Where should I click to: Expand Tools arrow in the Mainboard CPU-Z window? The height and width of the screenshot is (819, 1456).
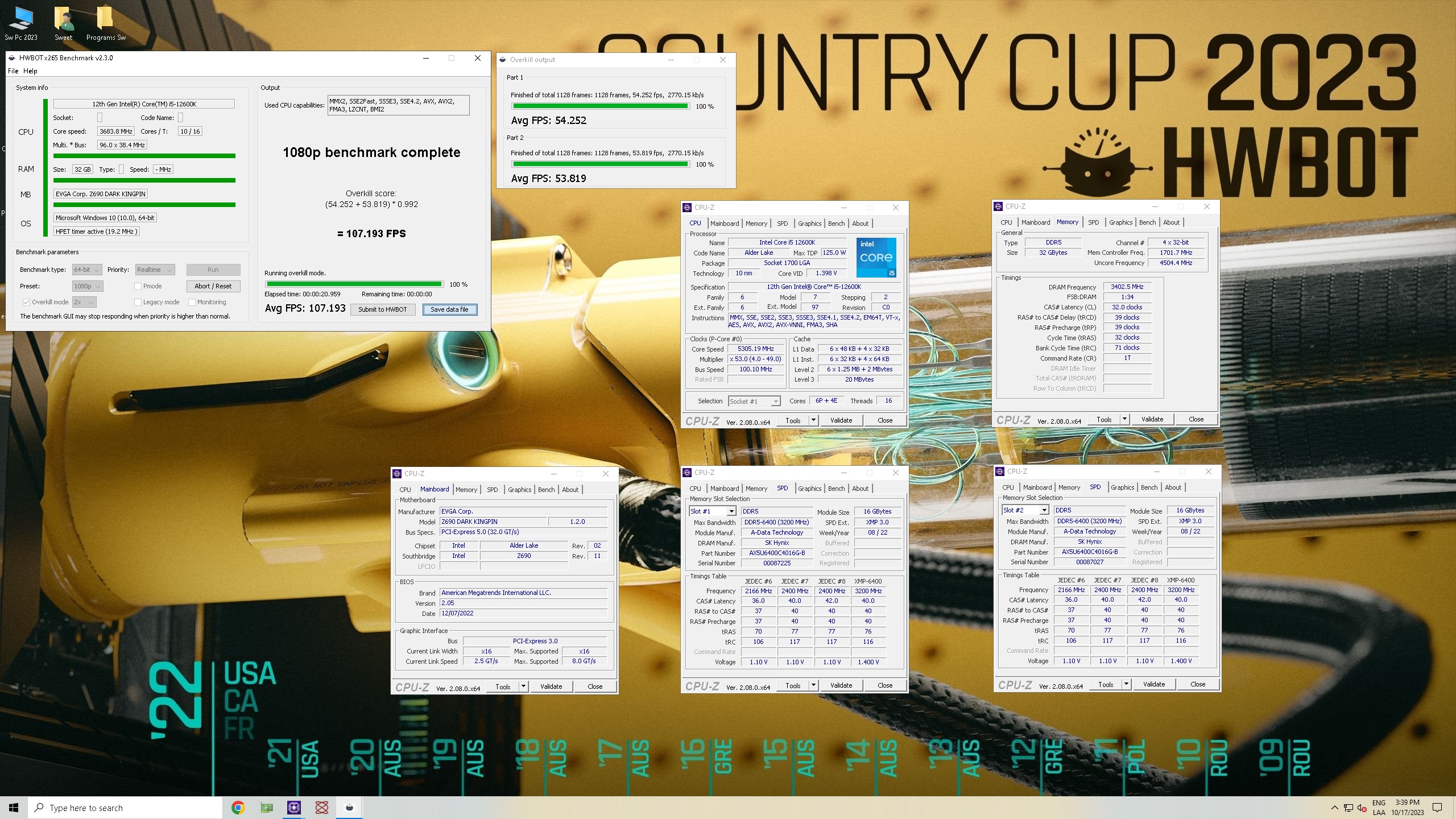click(523, 686)
